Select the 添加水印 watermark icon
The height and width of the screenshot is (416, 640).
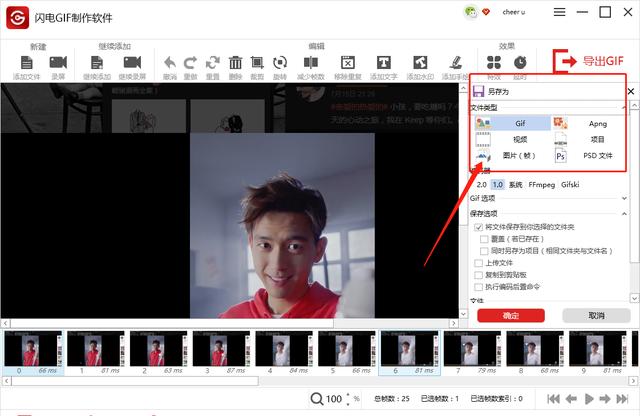(x=420, y=63)
